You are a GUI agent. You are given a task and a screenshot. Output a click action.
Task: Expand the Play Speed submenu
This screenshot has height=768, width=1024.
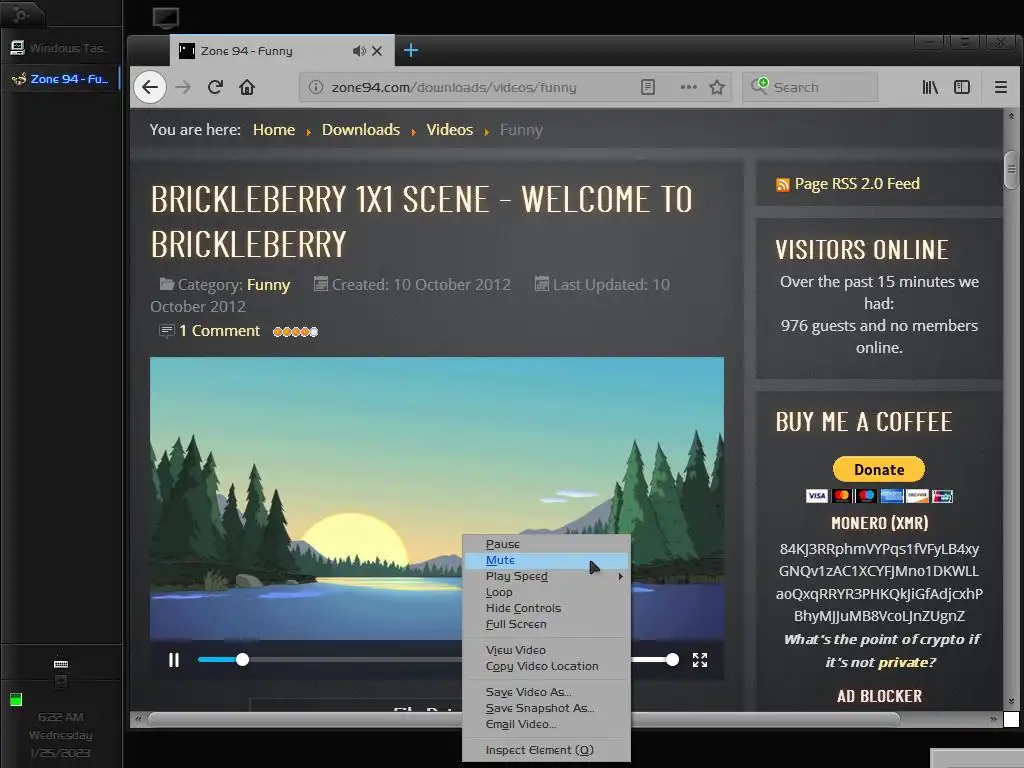(x=547, y=576)
